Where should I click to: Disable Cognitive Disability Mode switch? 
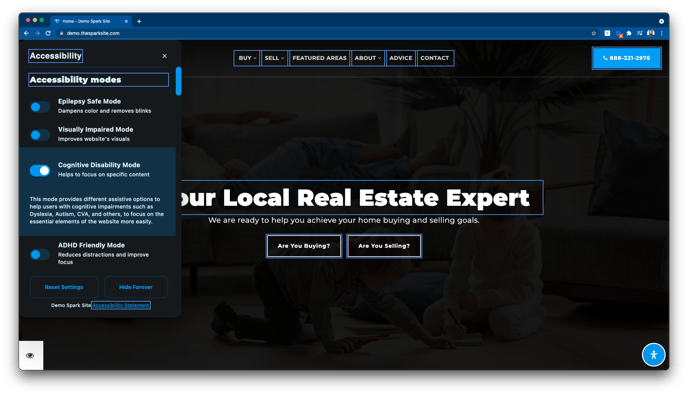(x=40, y=170)
